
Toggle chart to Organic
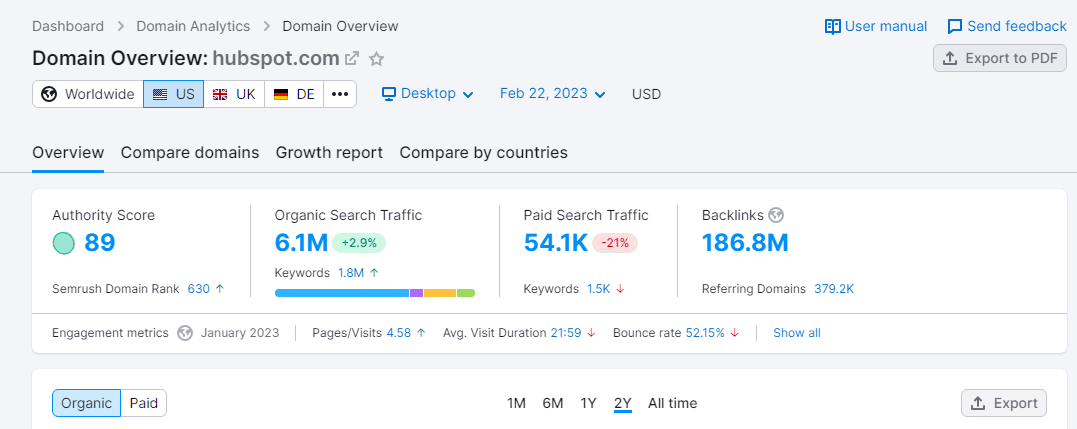click(x=87, y=403)
